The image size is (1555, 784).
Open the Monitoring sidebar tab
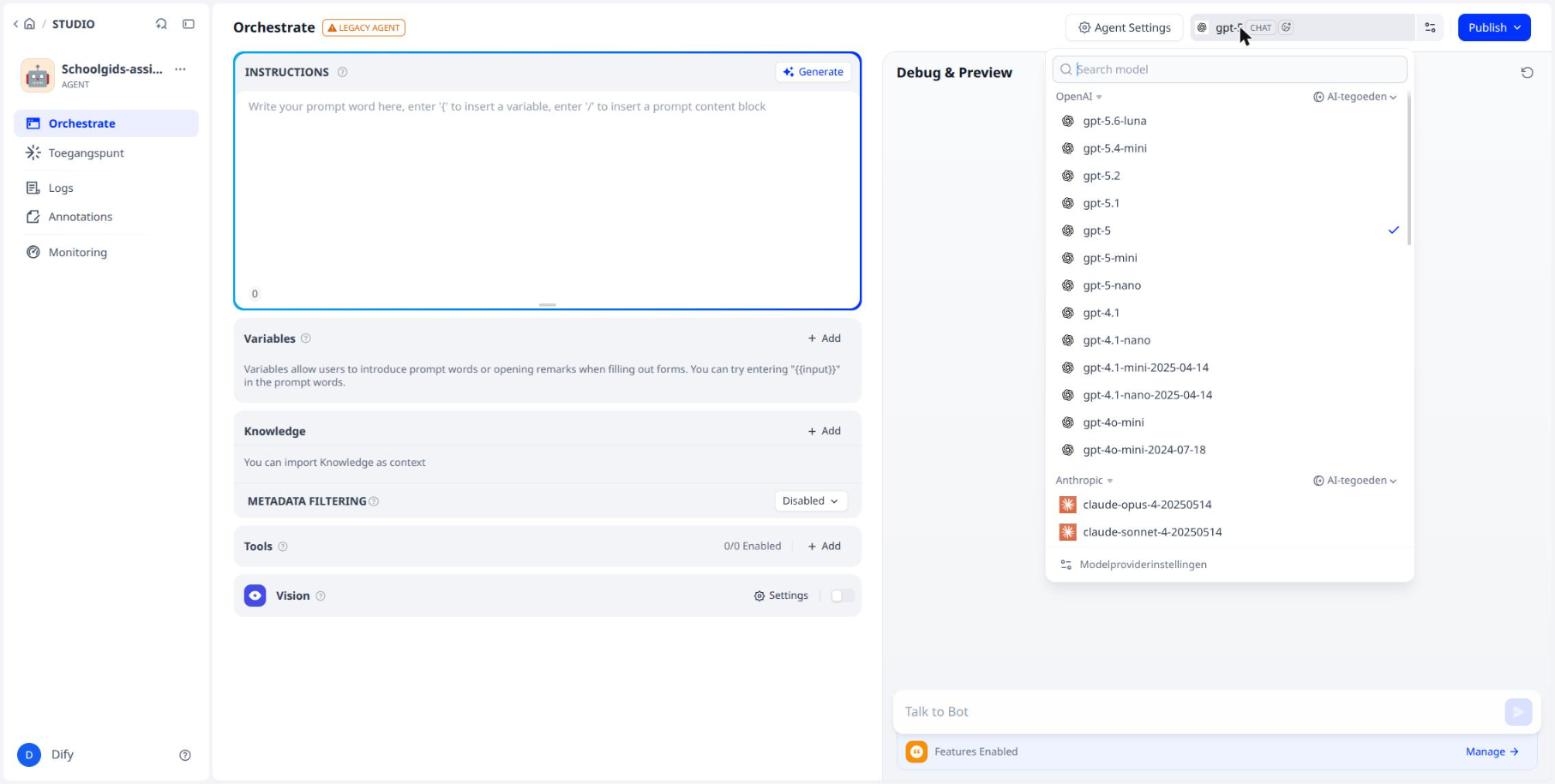(106, 252)
